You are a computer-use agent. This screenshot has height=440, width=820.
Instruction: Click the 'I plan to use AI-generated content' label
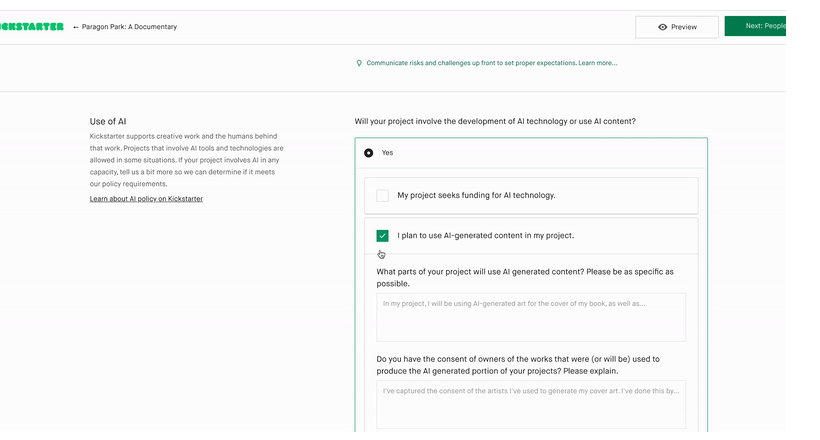pos(485,236)
